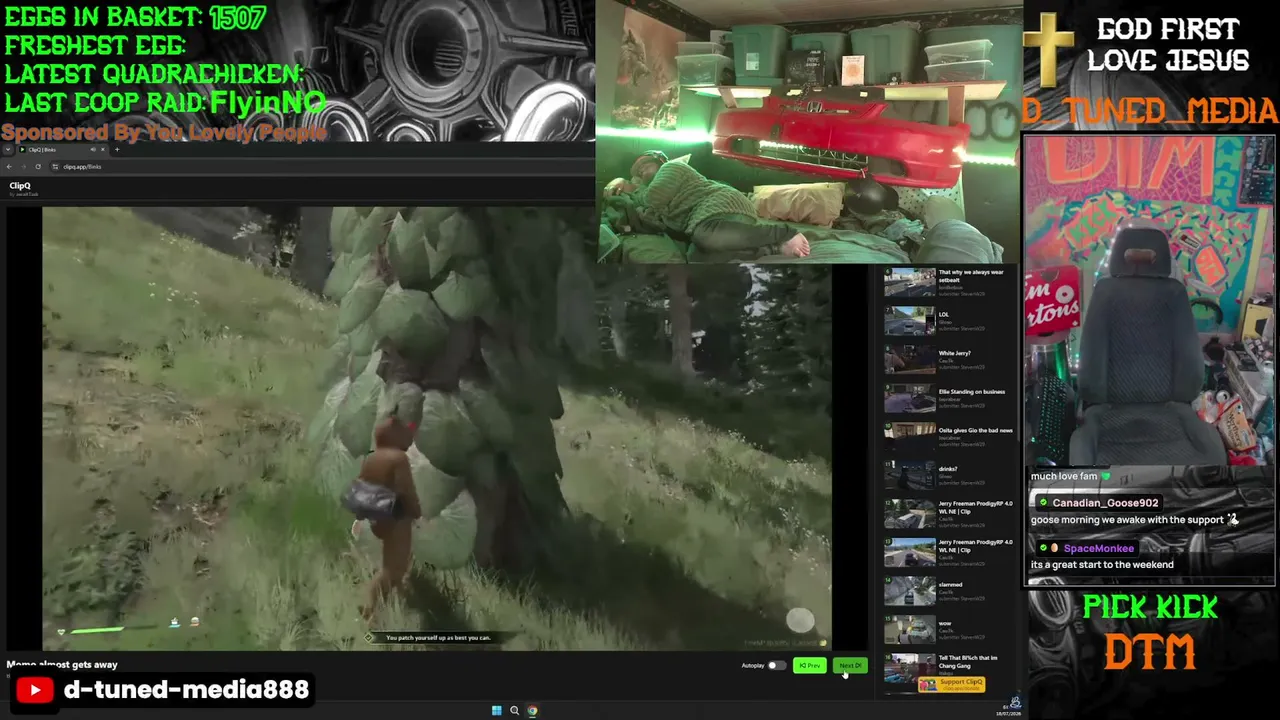1280x720 pixels.
Task: Open the Windows Start menu
Action: pos(496,711)
